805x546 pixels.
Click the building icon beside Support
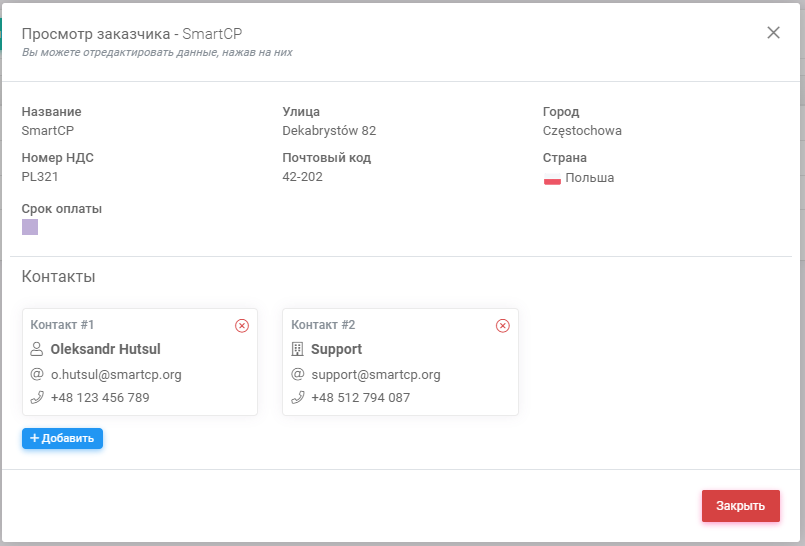[297, 349]
